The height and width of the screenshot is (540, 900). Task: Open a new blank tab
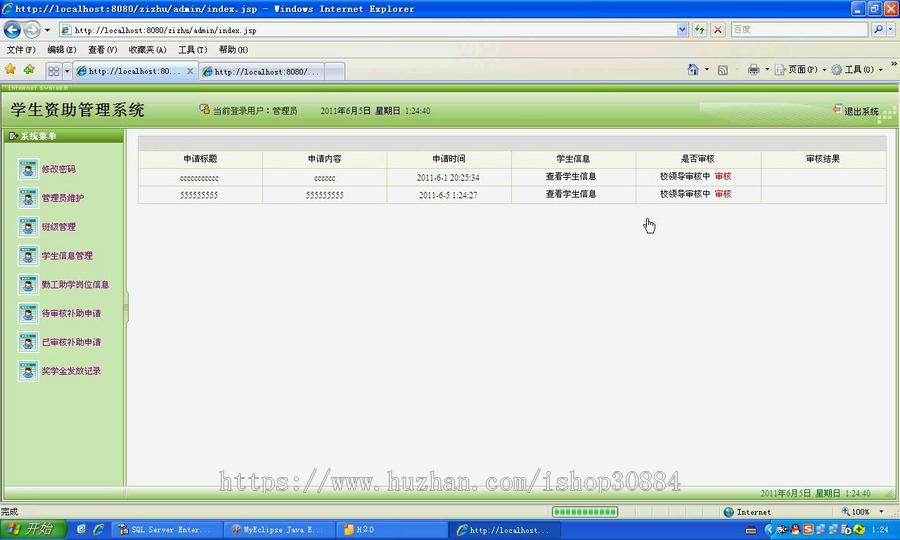coord(335,72)
